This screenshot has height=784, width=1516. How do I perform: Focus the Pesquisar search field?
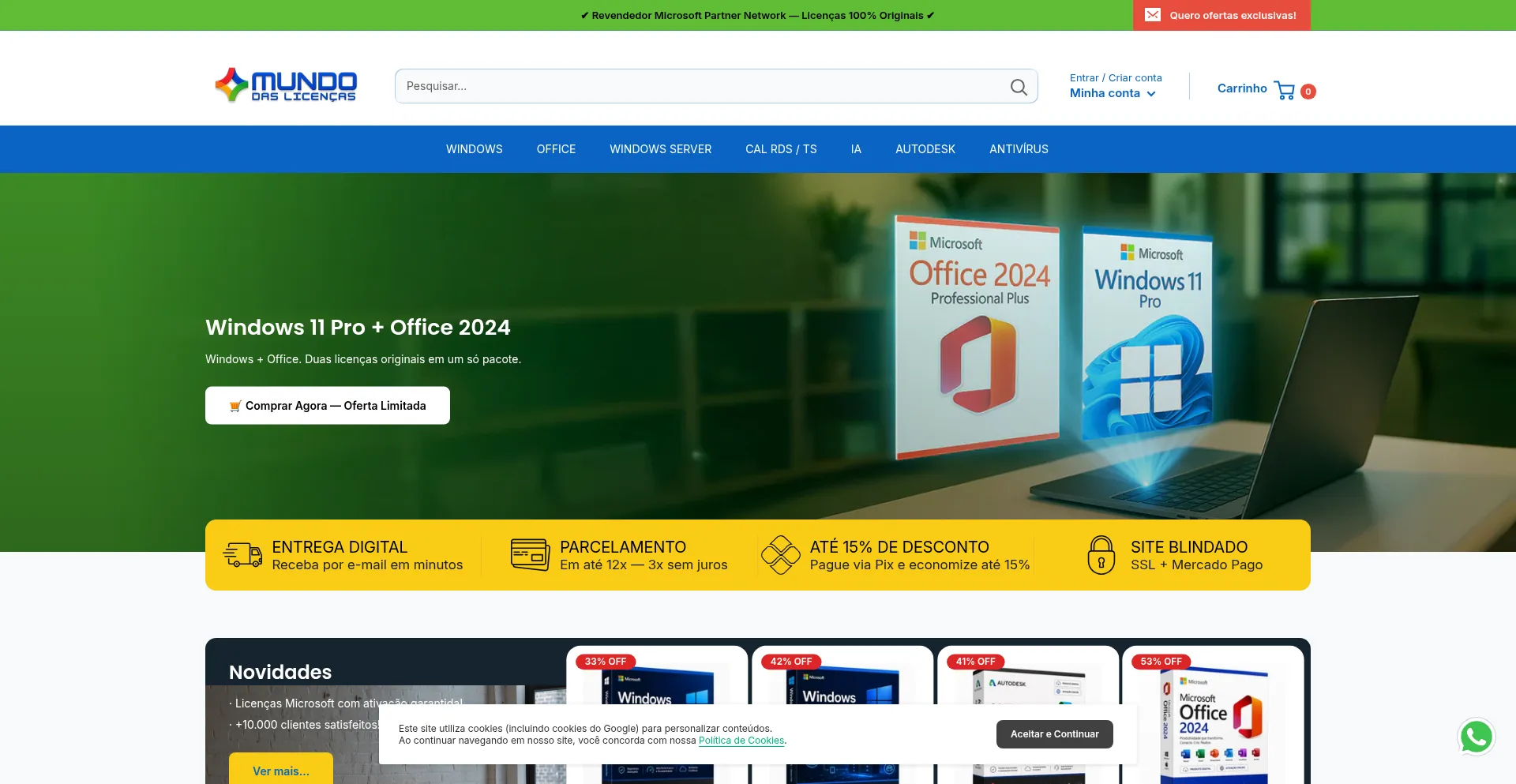coord(703,86)
